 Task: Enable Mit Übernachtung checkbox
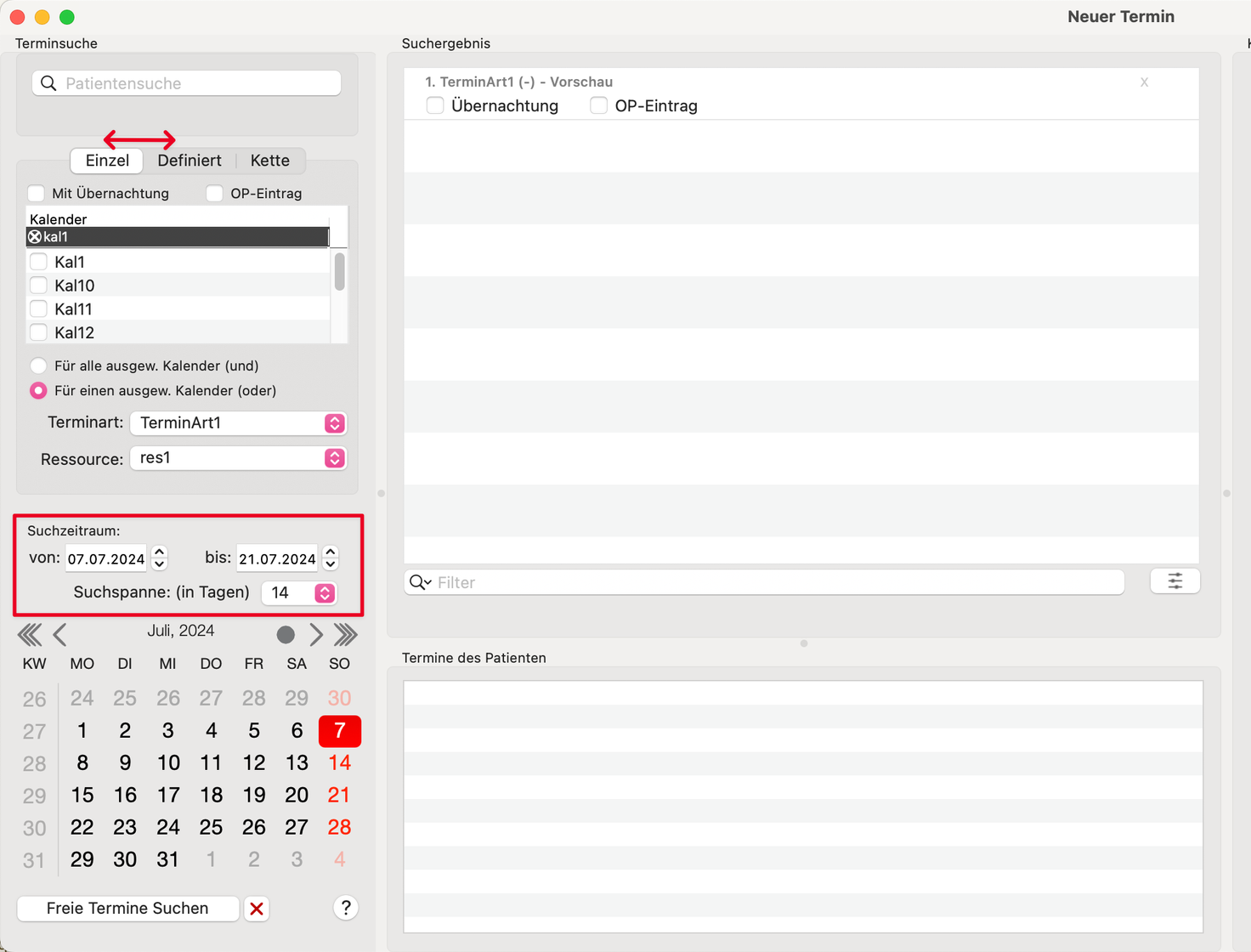point(37,194)
